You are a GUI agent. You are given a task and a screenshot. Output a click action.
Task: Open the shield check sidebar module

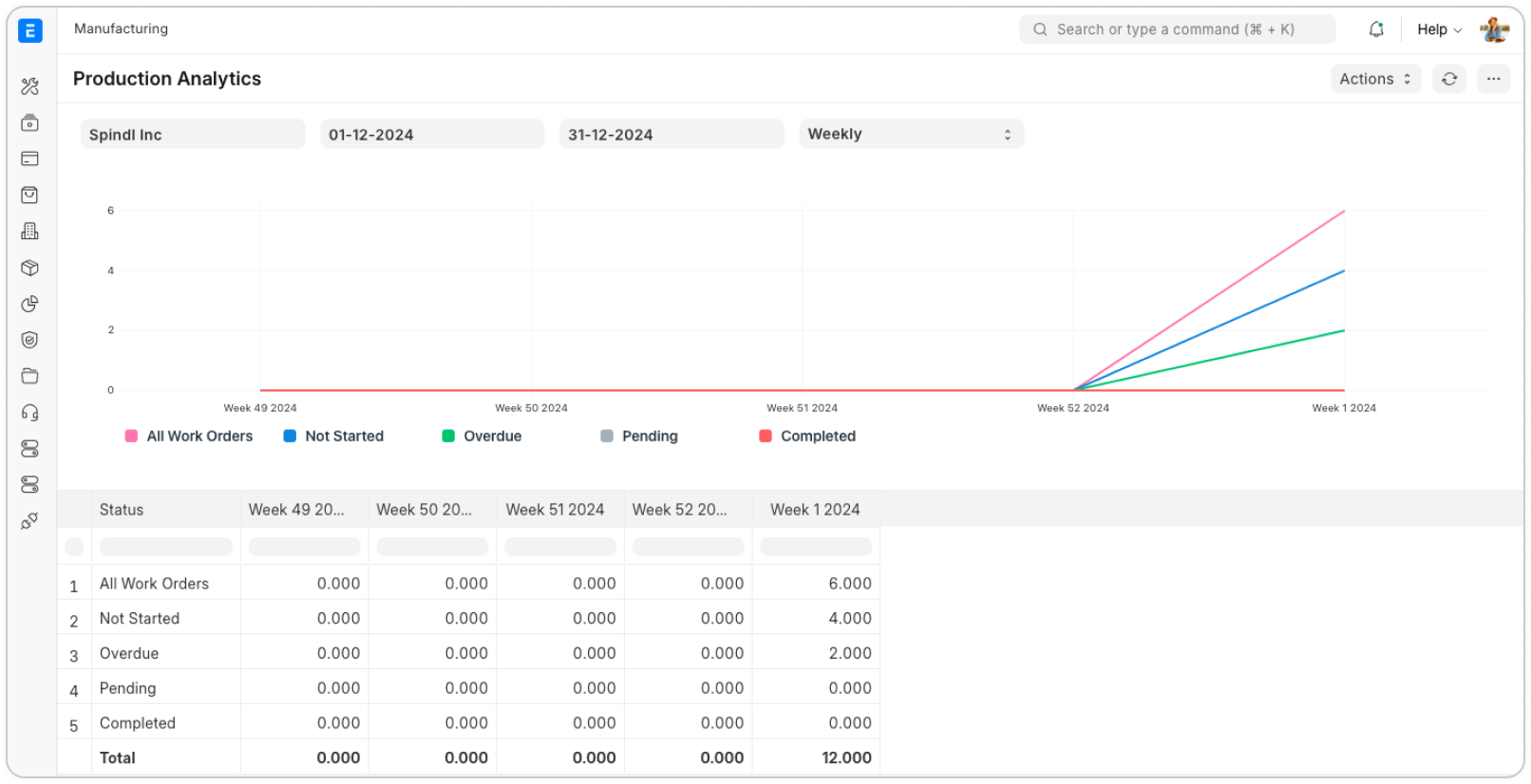(x=30, y=340)
